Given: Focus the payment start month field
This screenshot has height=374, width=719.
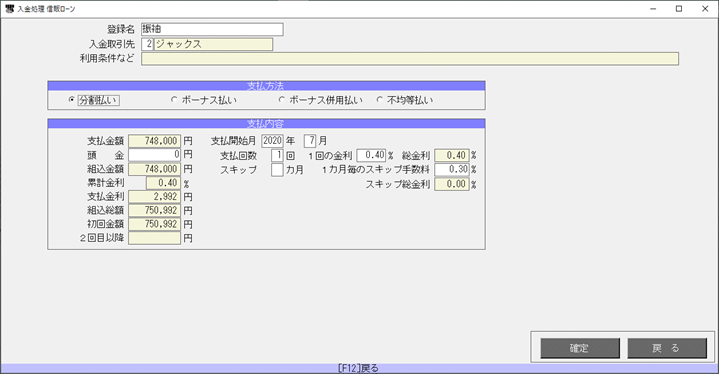Looking at the screenshot, I should pyautogui.click(x=310, y=141).
